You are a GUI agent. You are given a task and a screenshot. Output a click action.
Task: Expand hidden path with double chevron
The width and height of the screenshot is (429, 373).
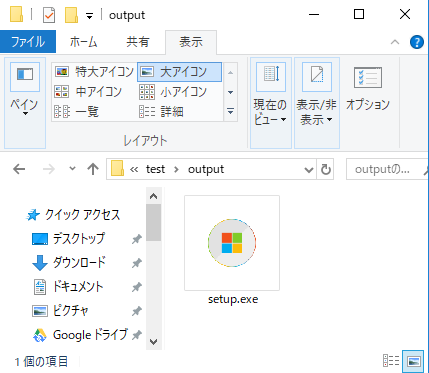tap(134, 170)
